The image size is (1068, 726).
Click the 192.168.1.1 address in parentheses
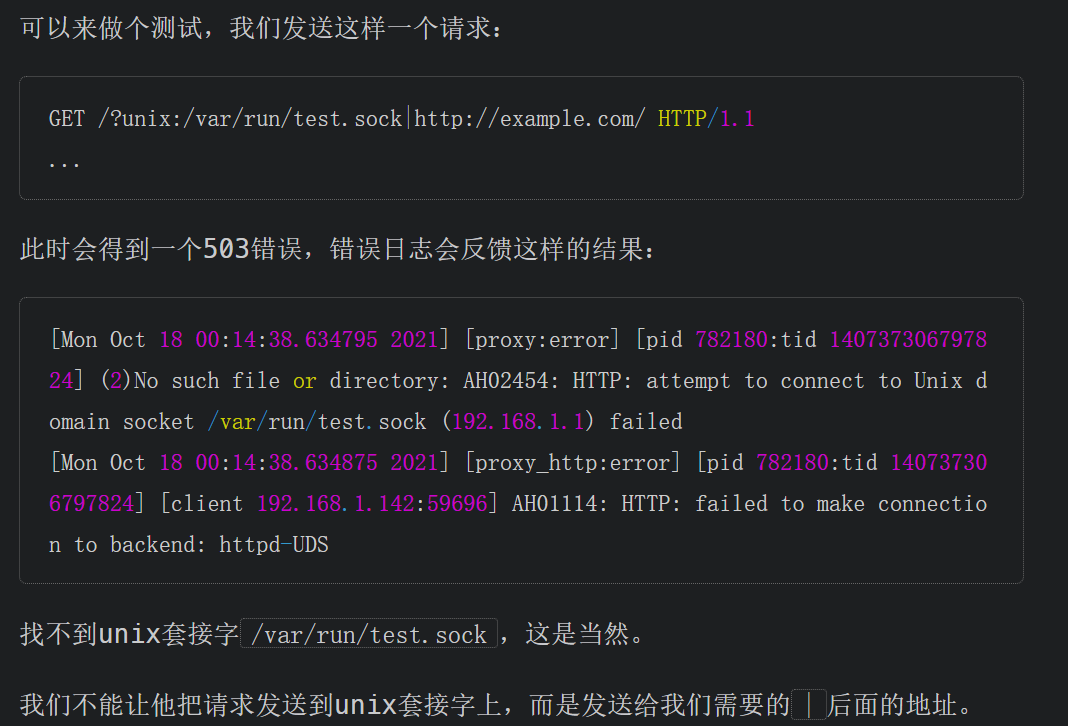[x=517, y=422]
